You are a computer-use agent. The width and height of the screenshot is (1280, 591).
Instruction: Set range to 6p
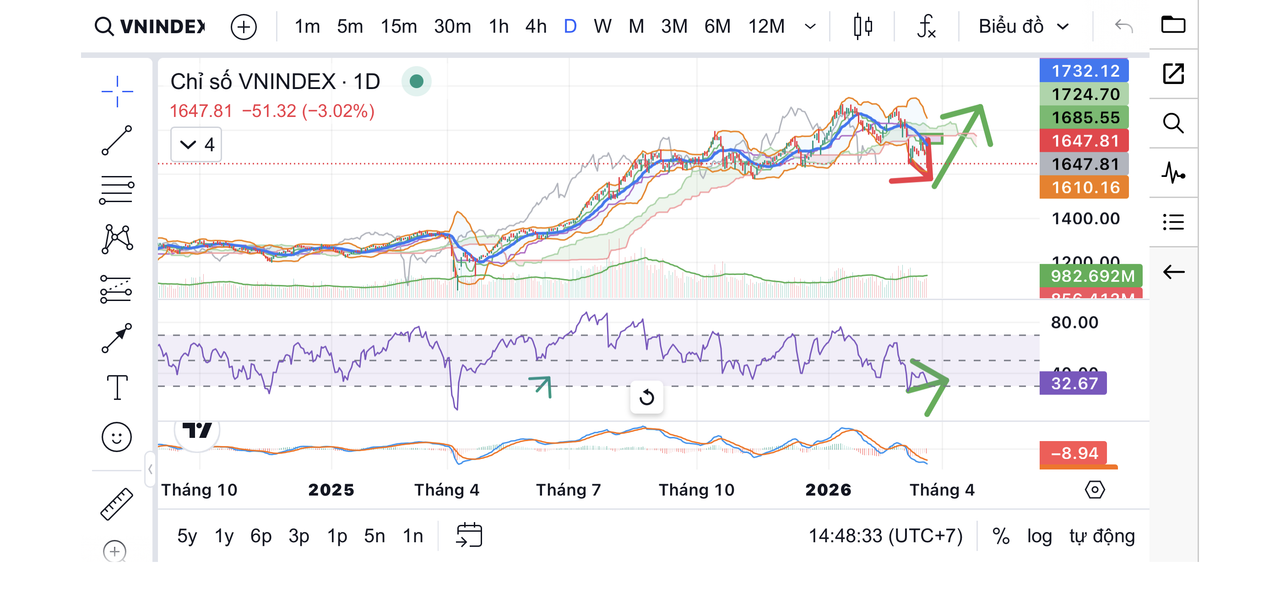pos(261,536)
